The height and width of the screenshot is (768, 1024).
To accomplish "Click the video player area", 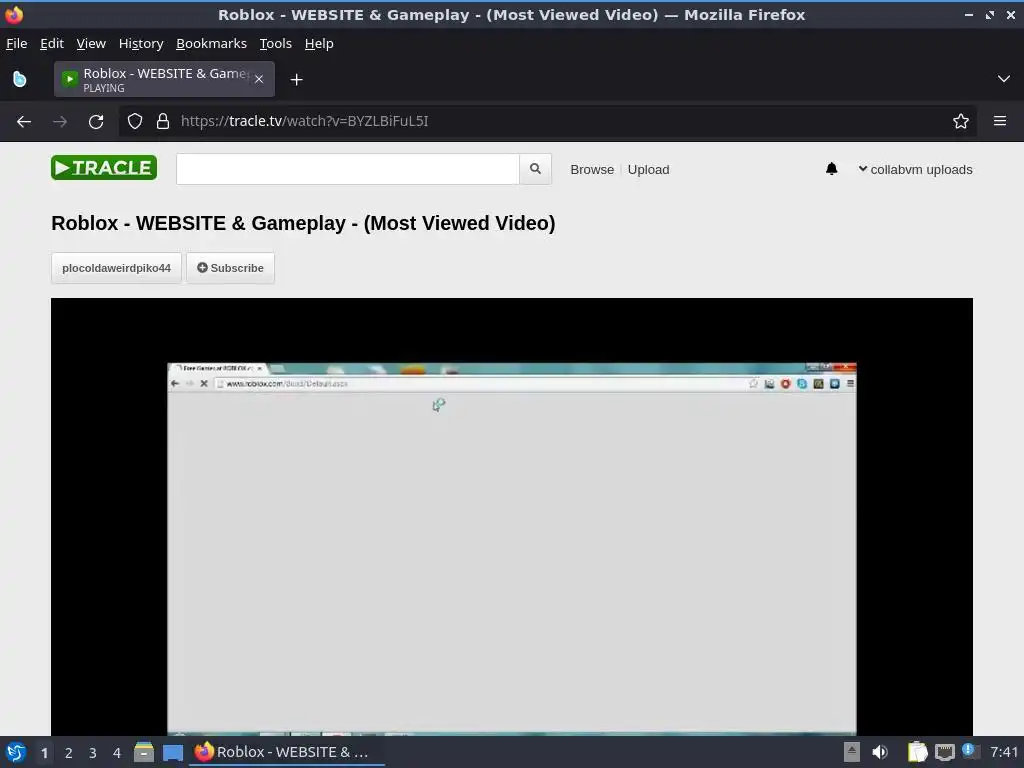I will pos(511,517).
